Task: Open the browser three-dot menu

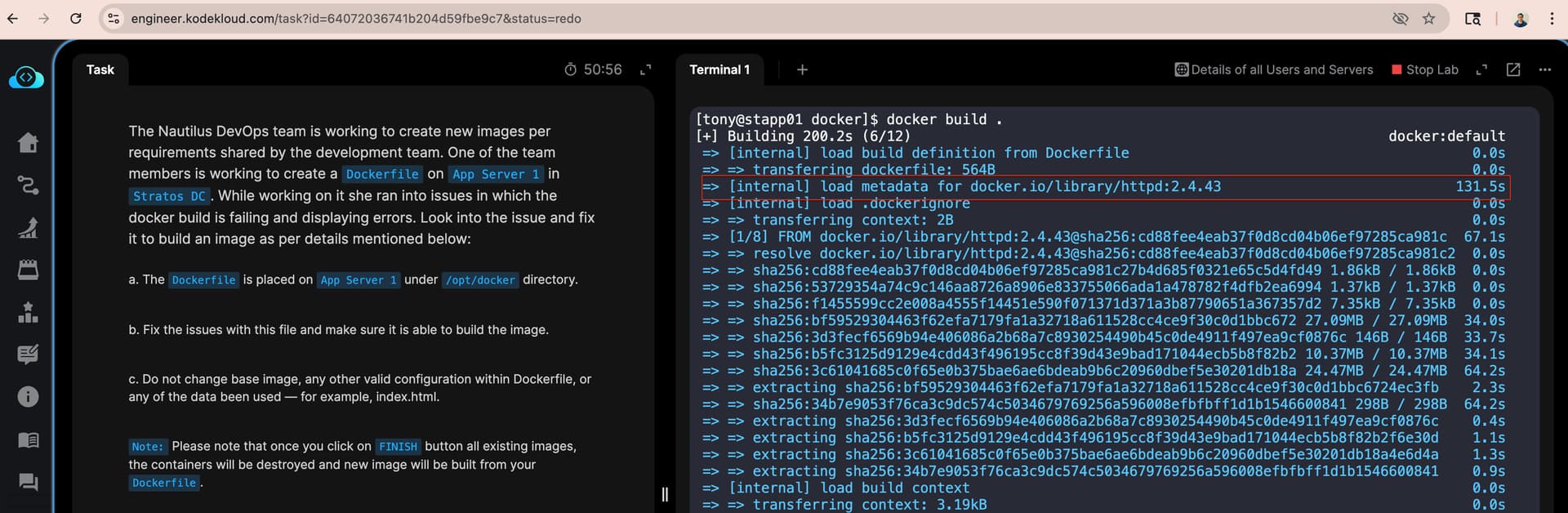Action: click(1552, 18)
